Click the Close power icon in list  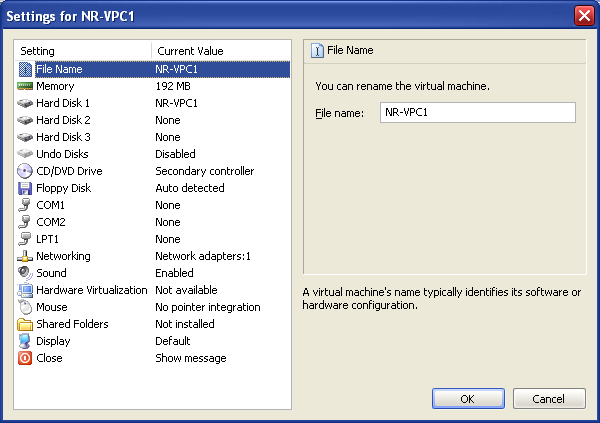(x=25, y=358)
